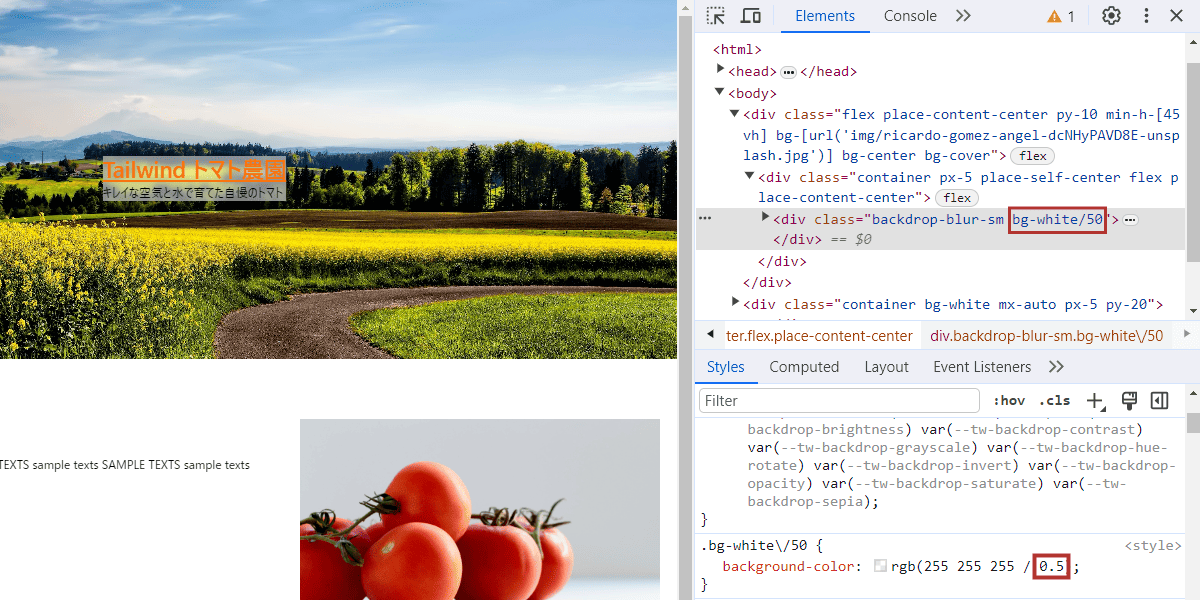
Task: Switch to the Elements tab
Action: [825, 16]
